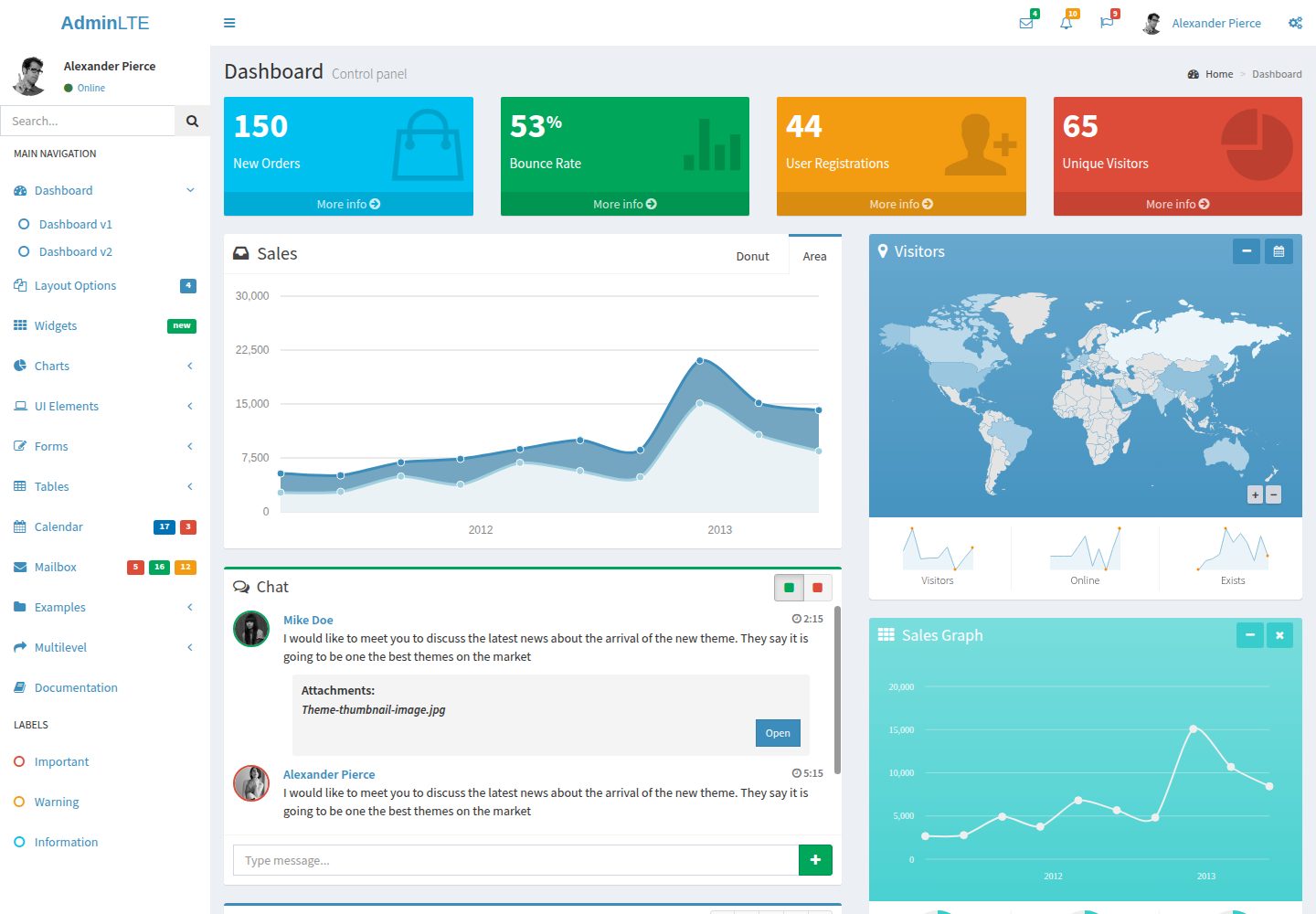Click More info on New Orders card
The image size is (1316, 914).
coord(348,204)
